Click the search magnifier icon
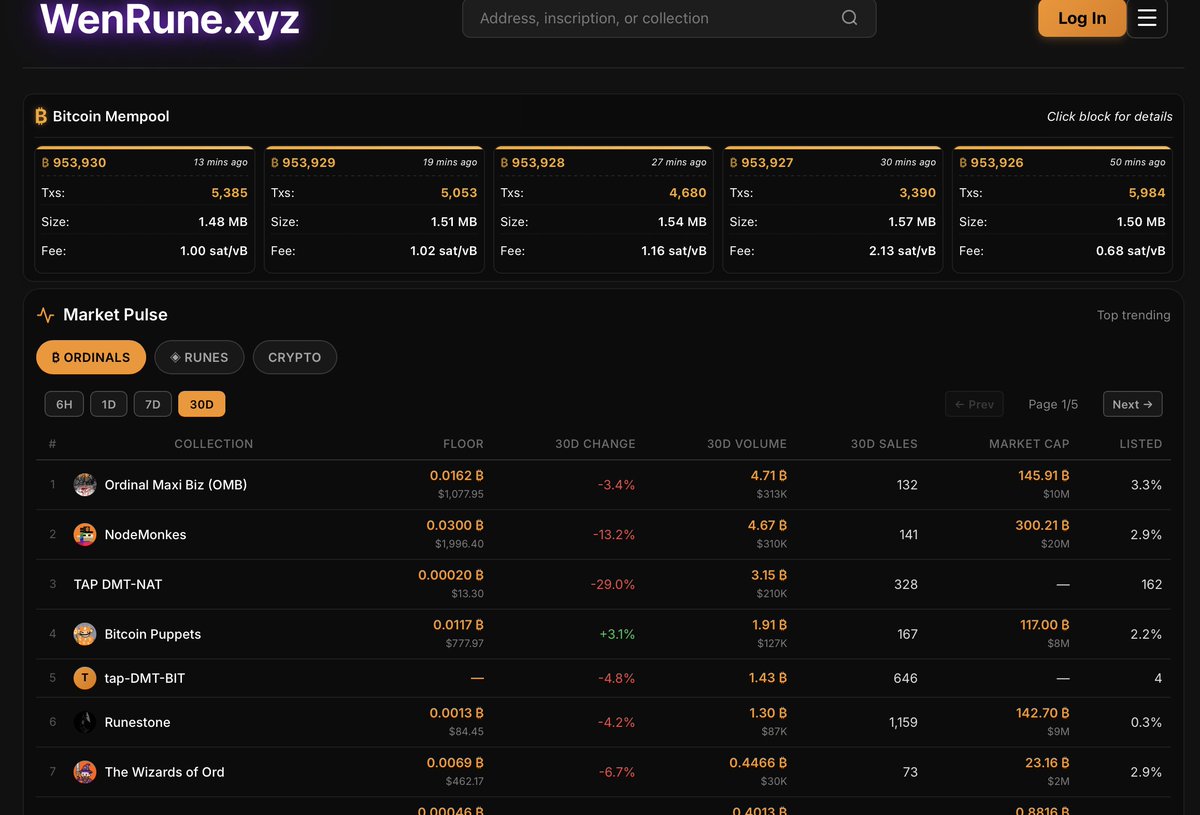Viewport: 1200px width, 815px height. click(849, 18)
